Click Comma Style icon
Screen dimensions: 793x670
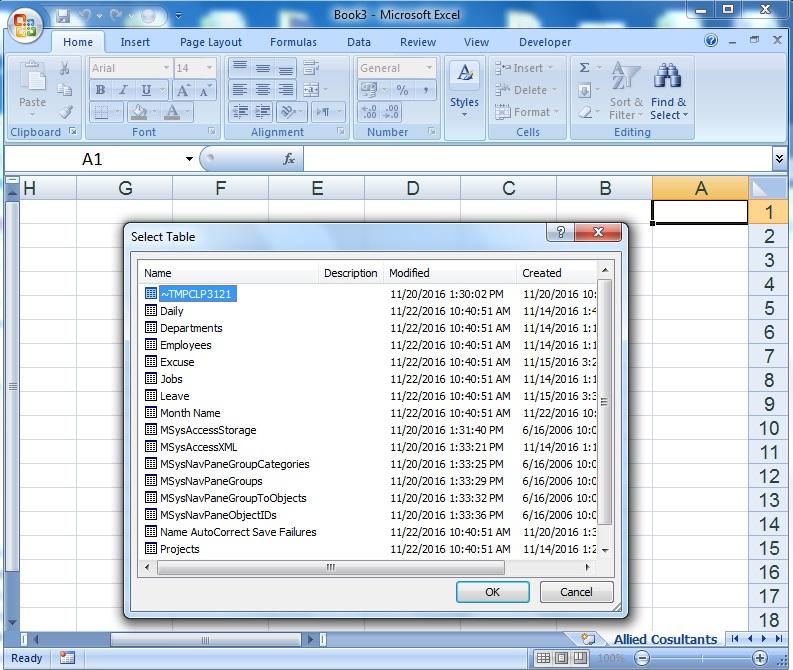pos(426,90)
